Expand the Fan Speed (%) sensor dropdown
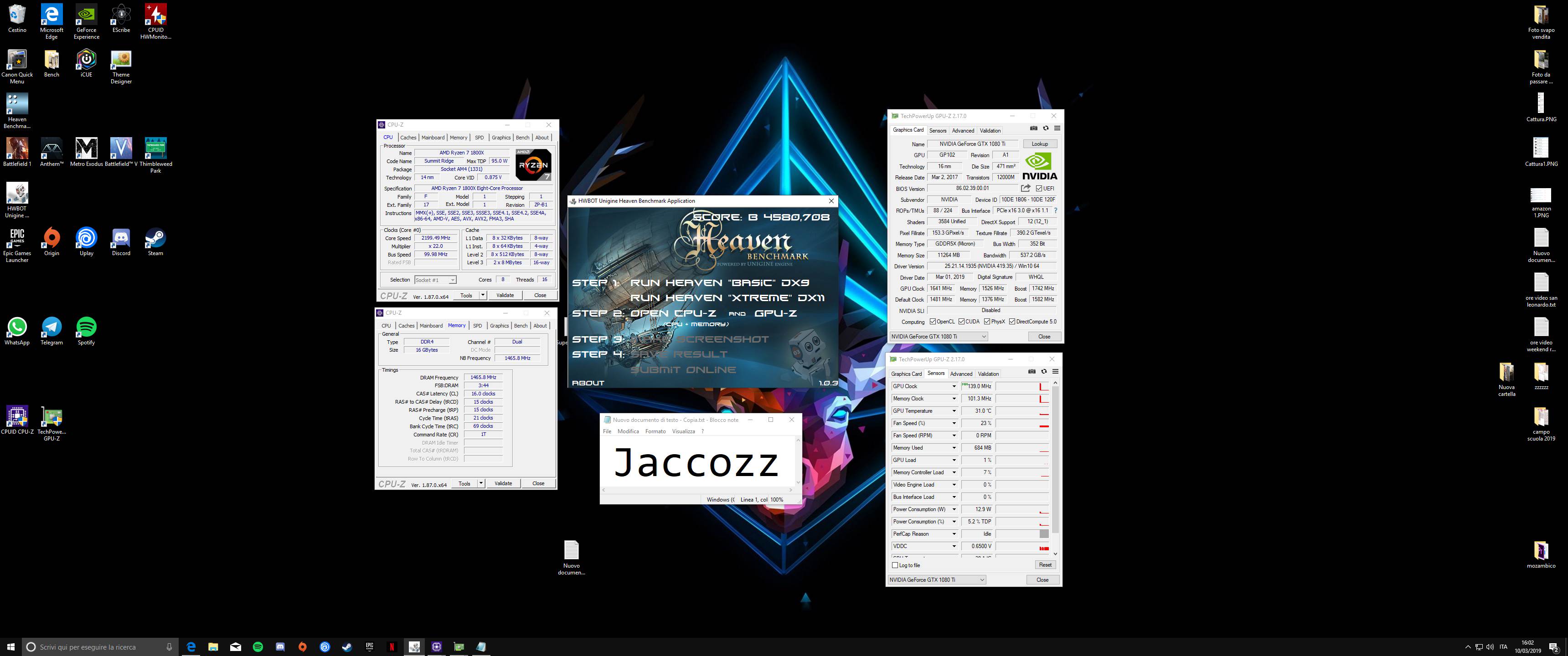1568x656 pixels. 954,423
